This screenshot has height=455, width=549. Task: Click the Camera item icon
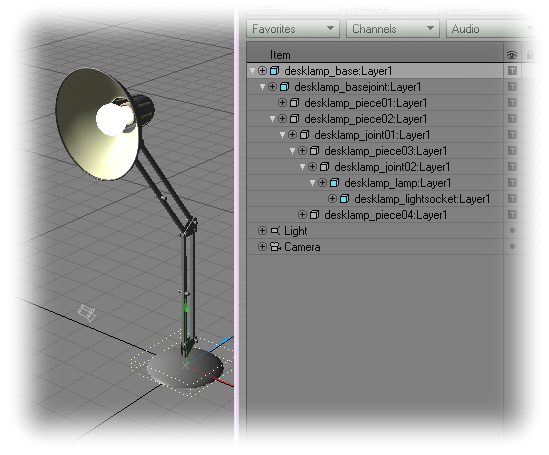pos(276,247)
